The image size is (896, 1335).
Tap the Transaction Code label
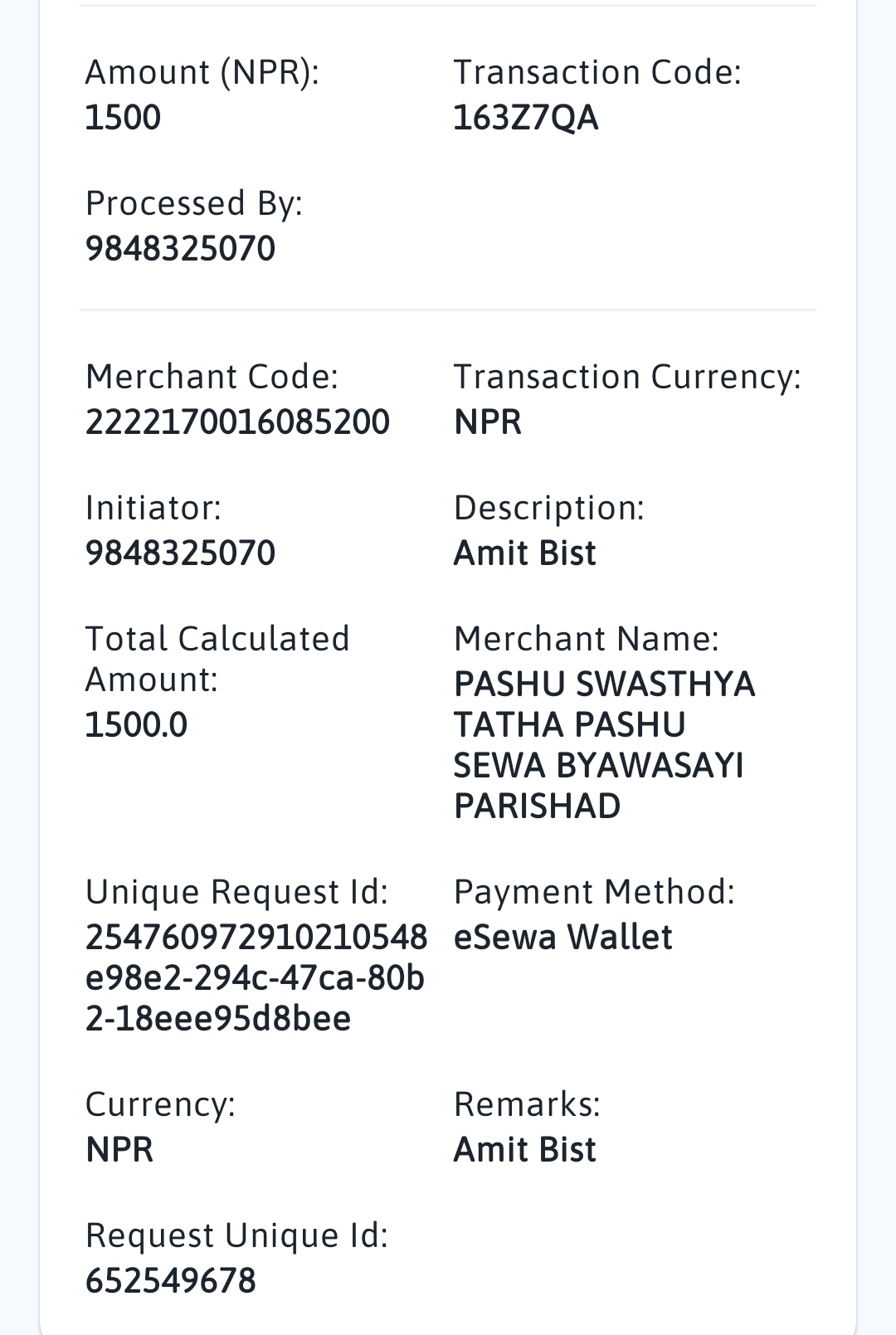click(x=597, y=73)
